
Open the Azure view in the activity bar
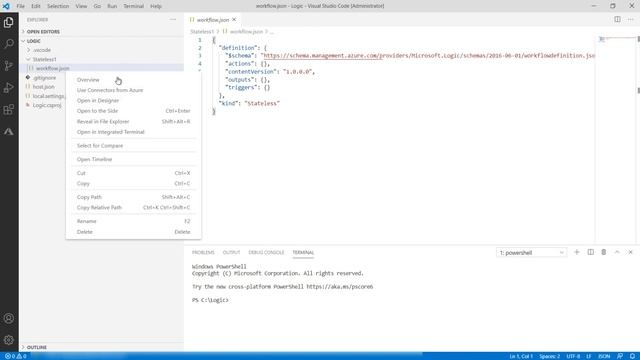click(x=9, y=131)
